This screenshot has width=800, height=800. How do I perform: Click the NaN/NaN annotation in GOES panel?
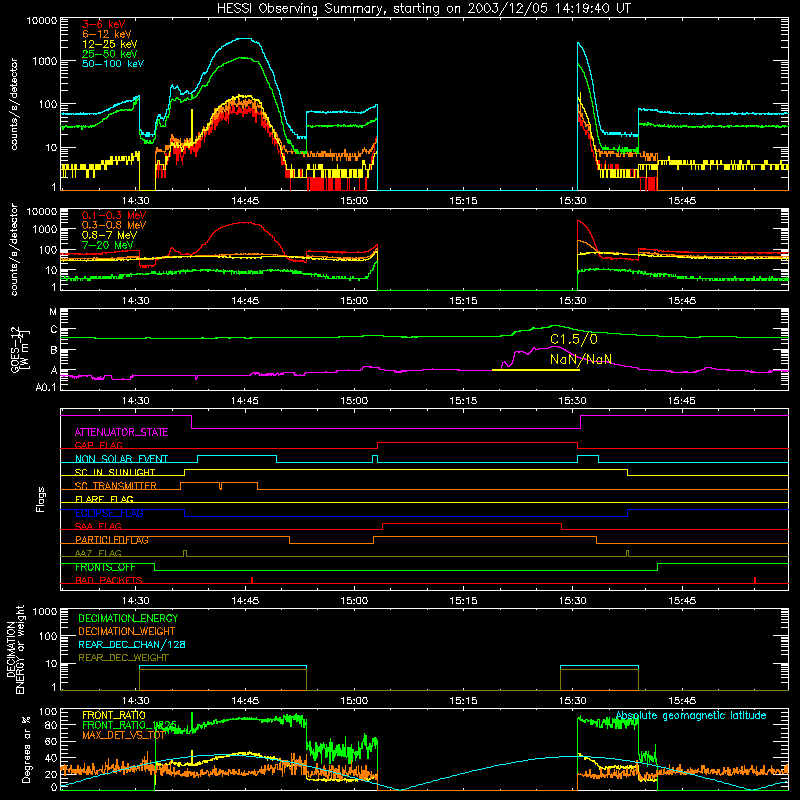(x=581, y=359)
